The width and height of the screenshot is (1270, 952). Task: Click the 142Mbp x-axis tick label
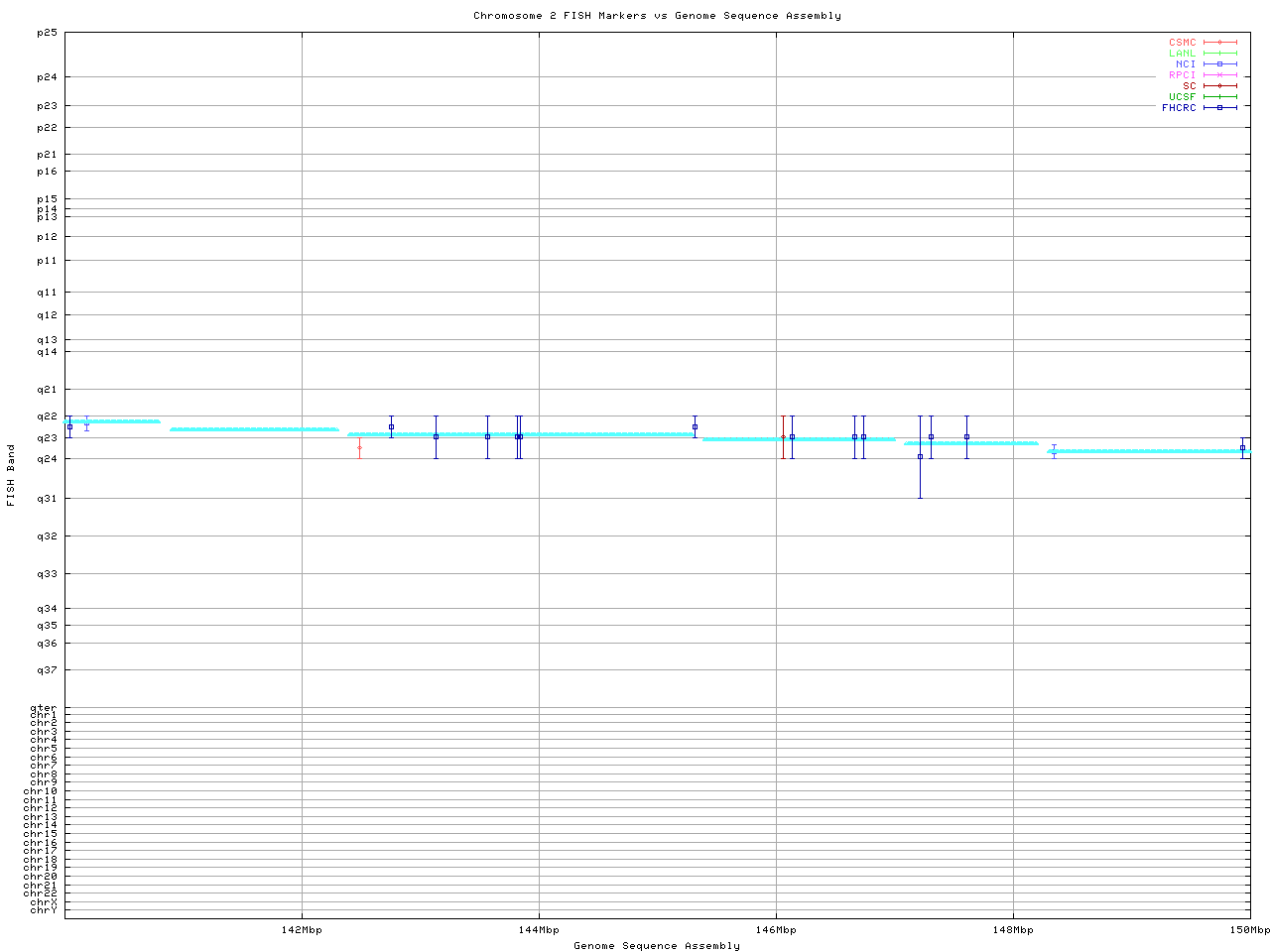coord(302,930)
